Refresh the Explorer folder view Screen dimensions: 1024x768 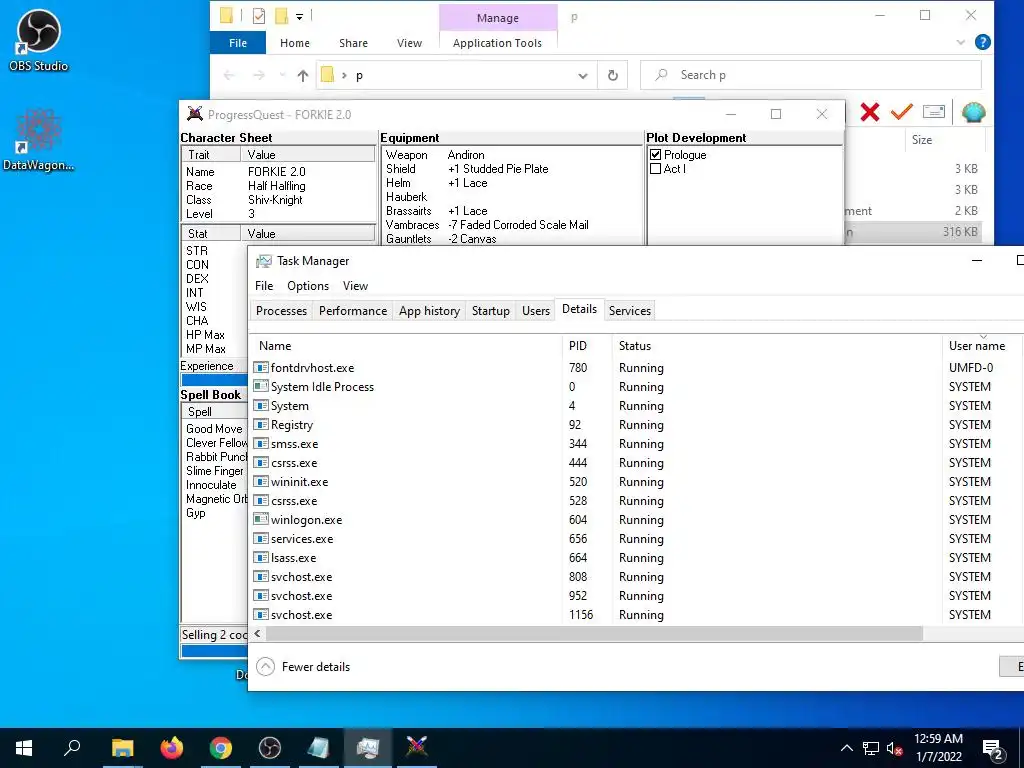(x=613, y=75)
